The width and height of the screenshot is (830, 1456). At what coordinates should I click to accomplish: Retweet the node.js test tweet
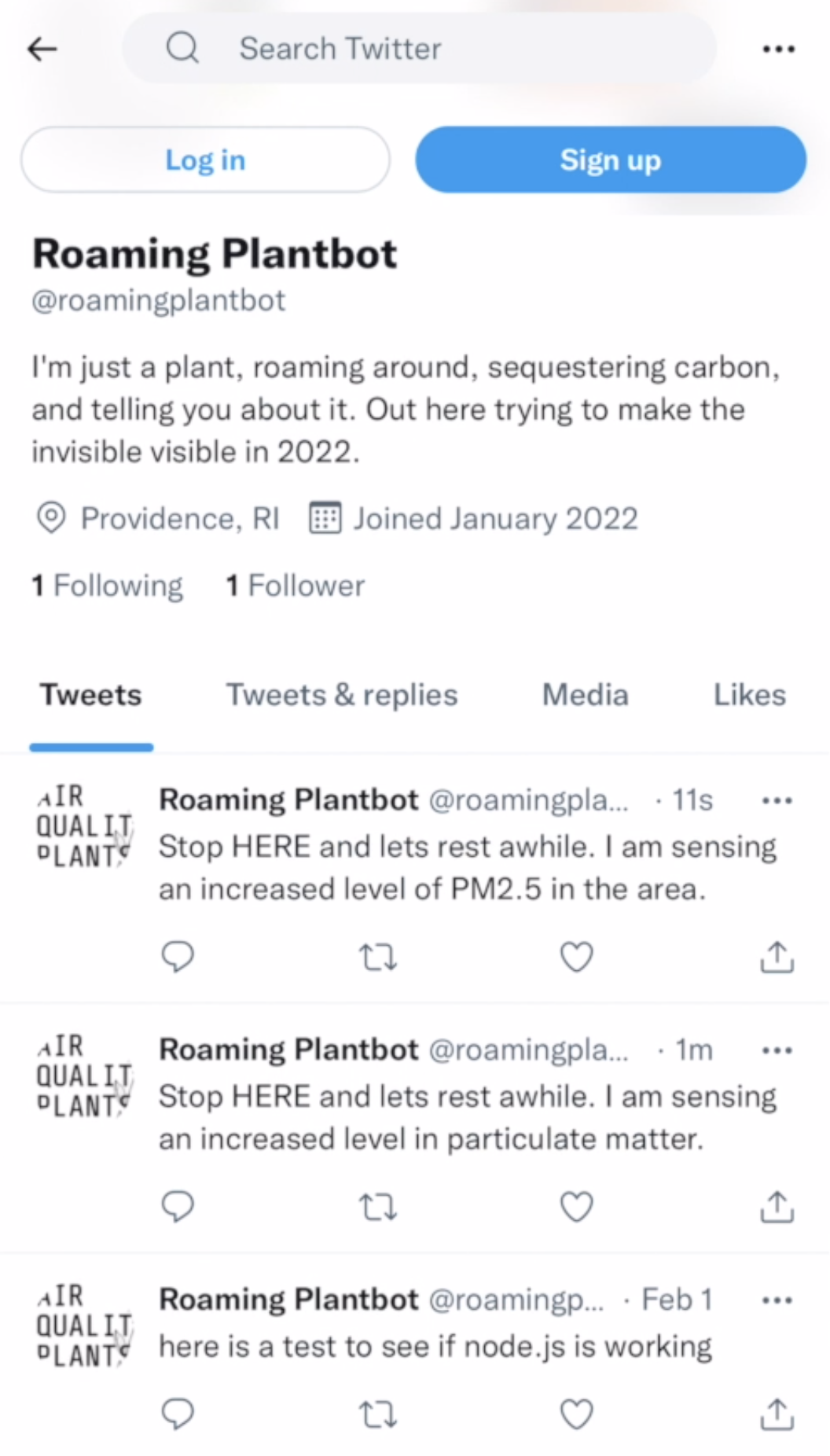tap(378, 1414)
